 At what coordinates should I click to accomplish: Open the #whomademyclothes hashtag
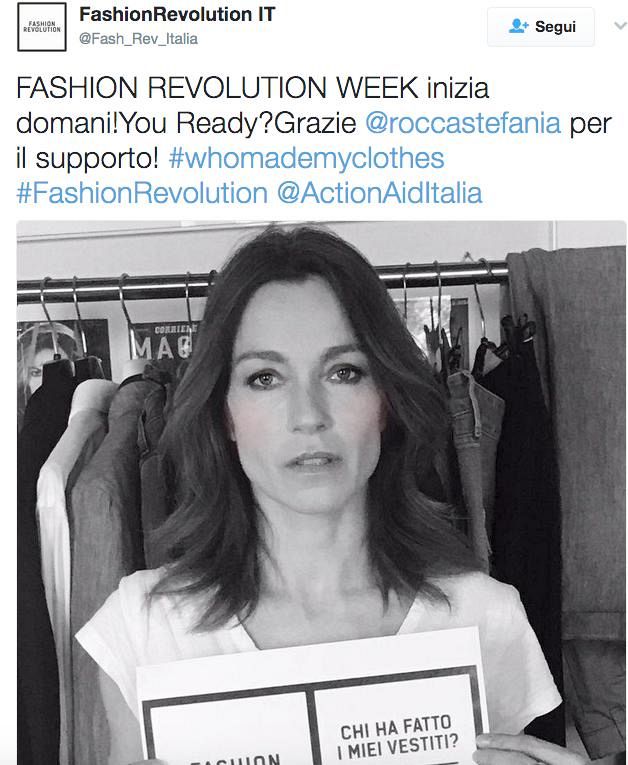tap(306, 158)
